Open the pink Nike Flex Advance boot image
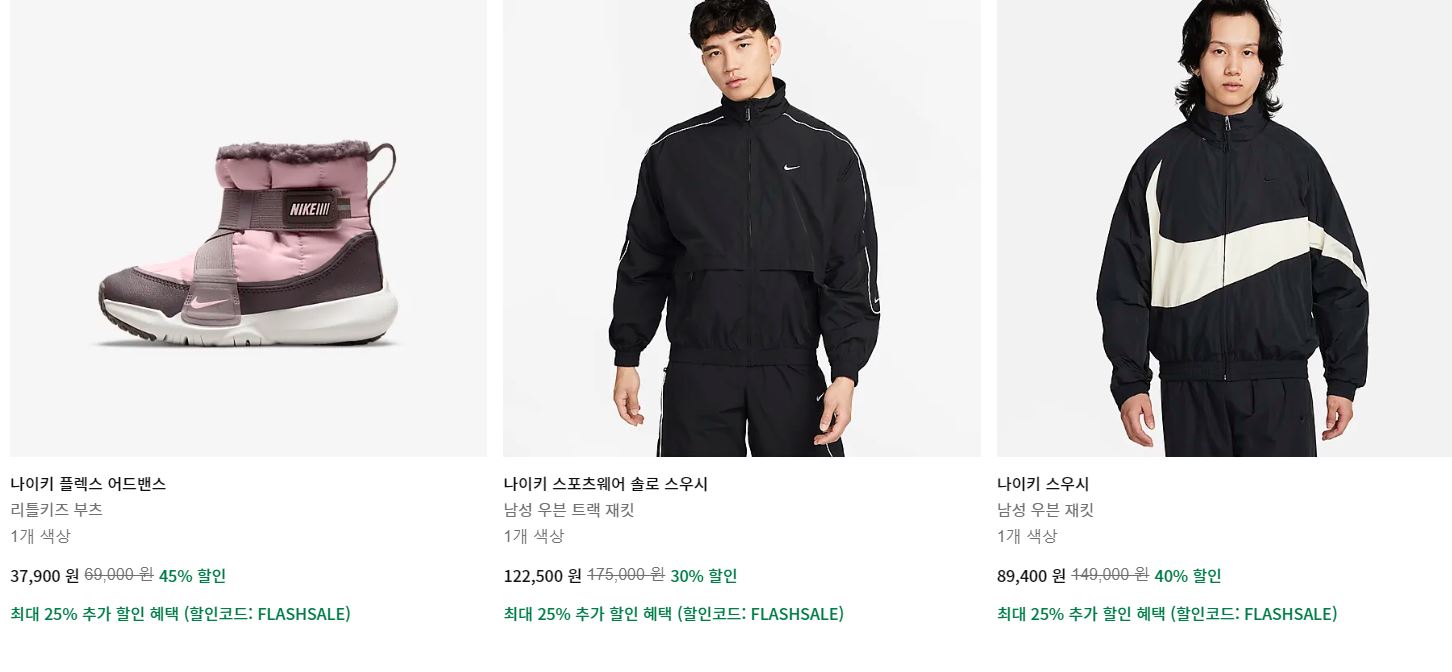 pos(248,228)
